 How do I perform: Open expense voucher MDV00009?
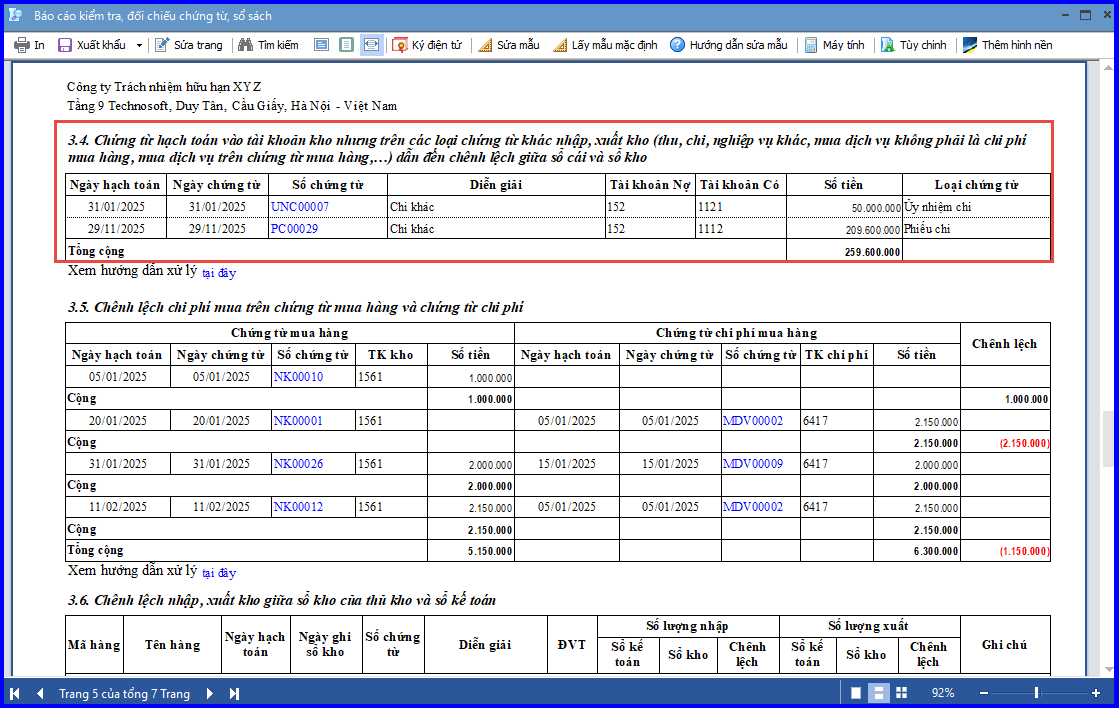753,464
